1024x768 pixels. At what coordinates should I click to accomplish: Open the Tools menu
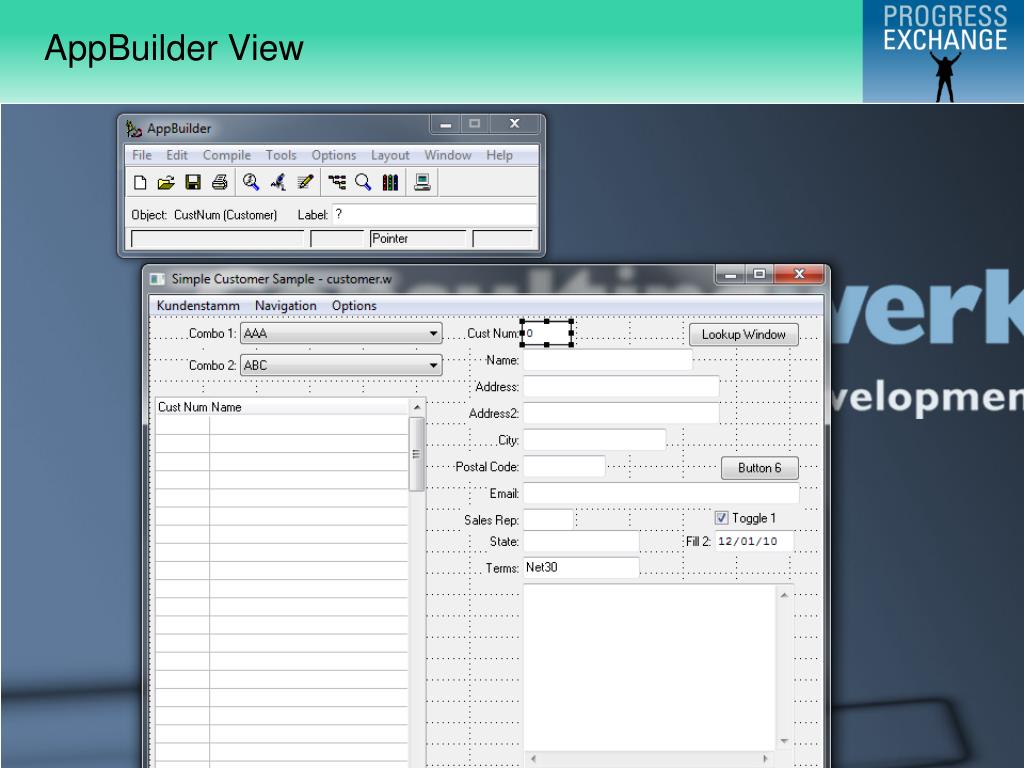281,155
